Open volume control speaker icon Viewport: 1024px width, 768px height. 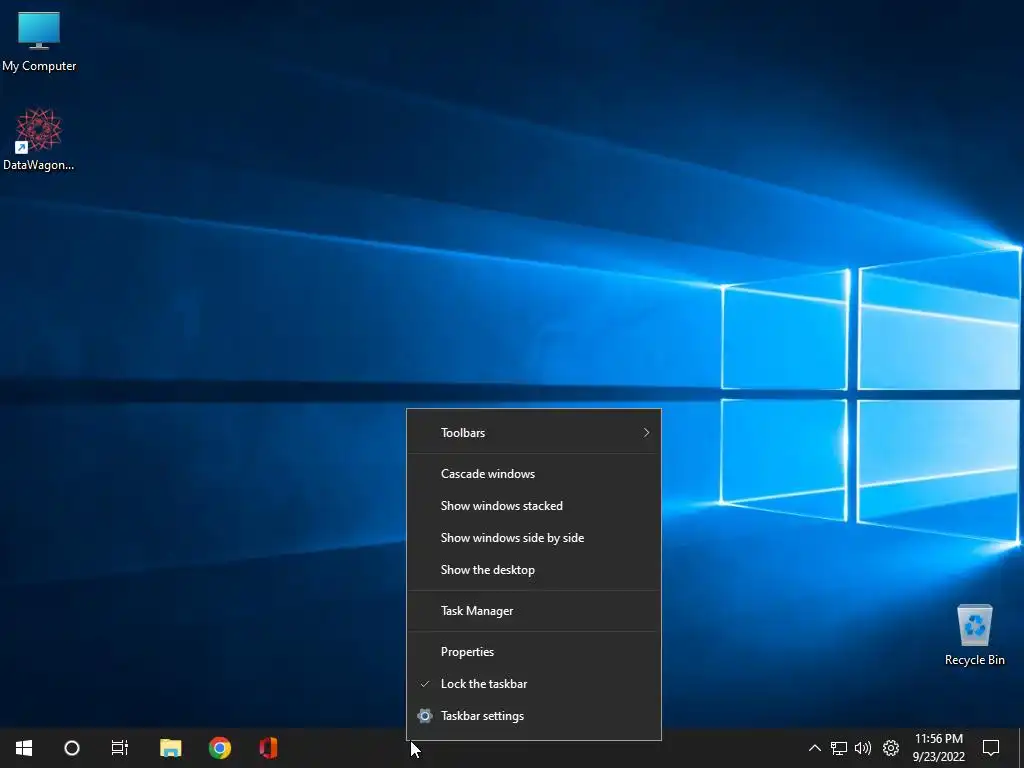[x=863, y=748]
